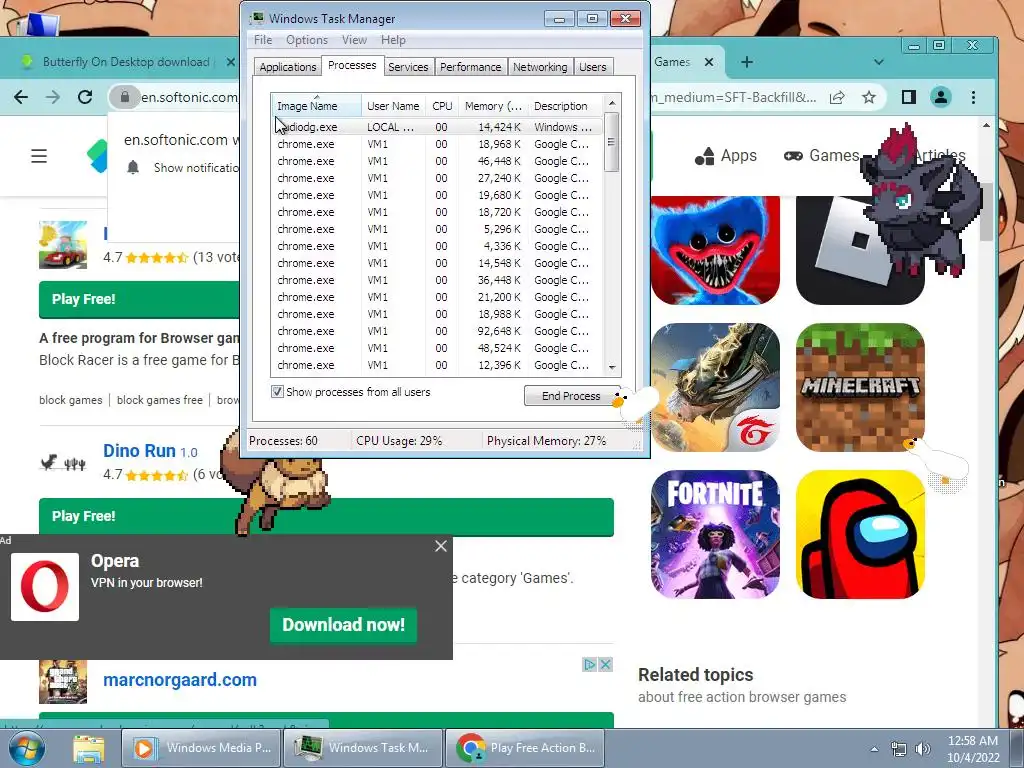Viewport: 1024px width, 768px height.
Task: Close the Games tab
Action: tap(709, 62)
